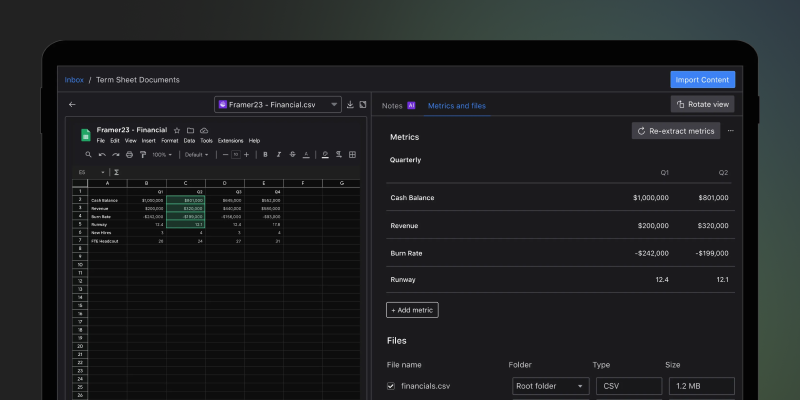Image resolution: width=800 pixels, height=400 pixels.
Task: Click the move-to-folder icon beside the title
Action: point(190,131)
